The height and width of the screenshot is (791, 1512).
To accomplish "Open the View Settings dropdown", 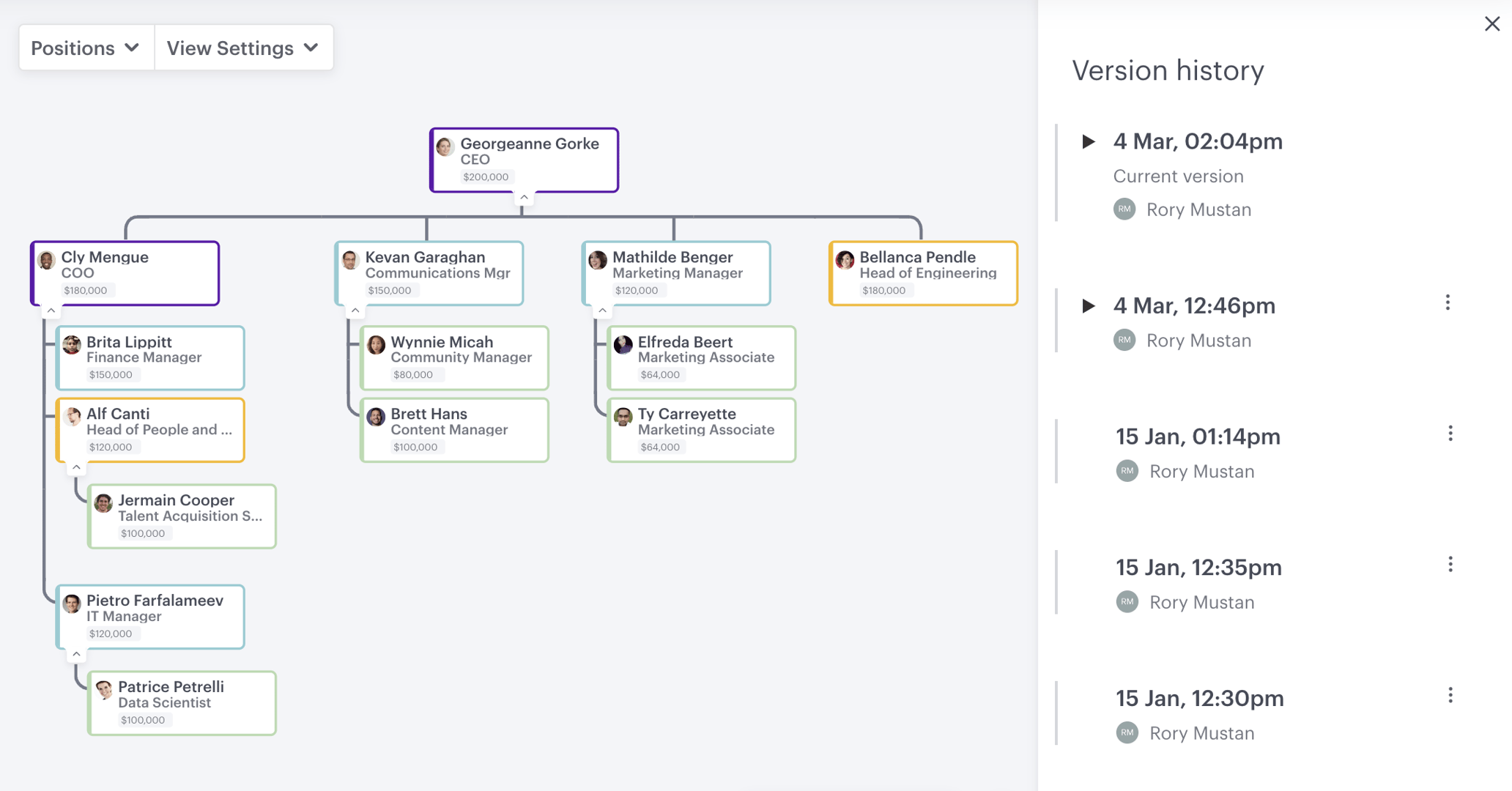I will tap(243, 48).
